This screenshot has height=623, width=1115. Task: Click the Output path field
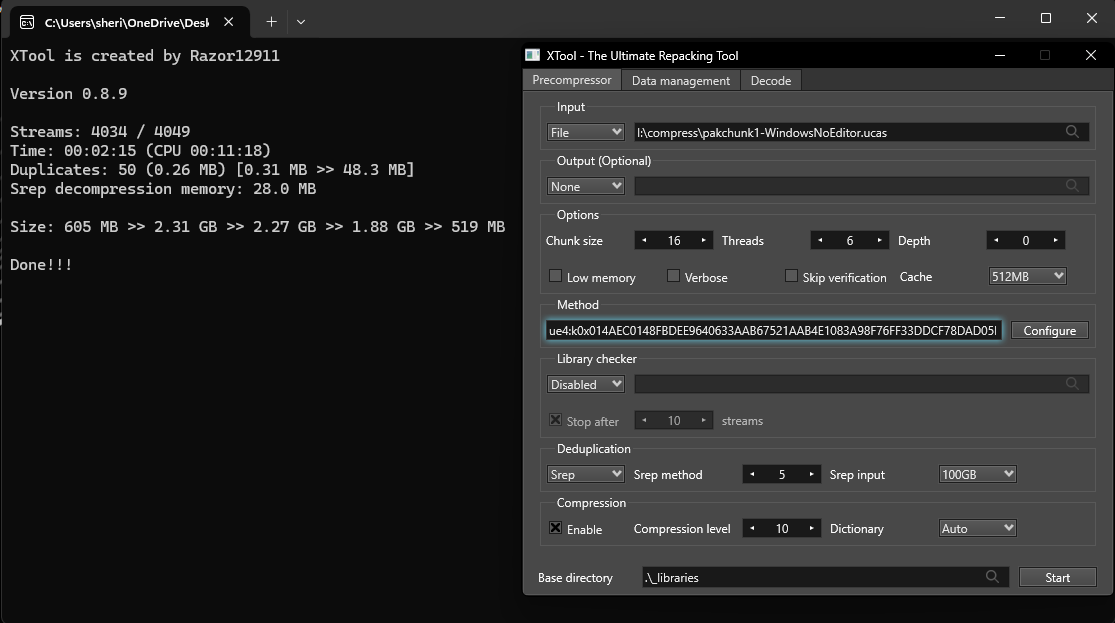click(861, 186)
